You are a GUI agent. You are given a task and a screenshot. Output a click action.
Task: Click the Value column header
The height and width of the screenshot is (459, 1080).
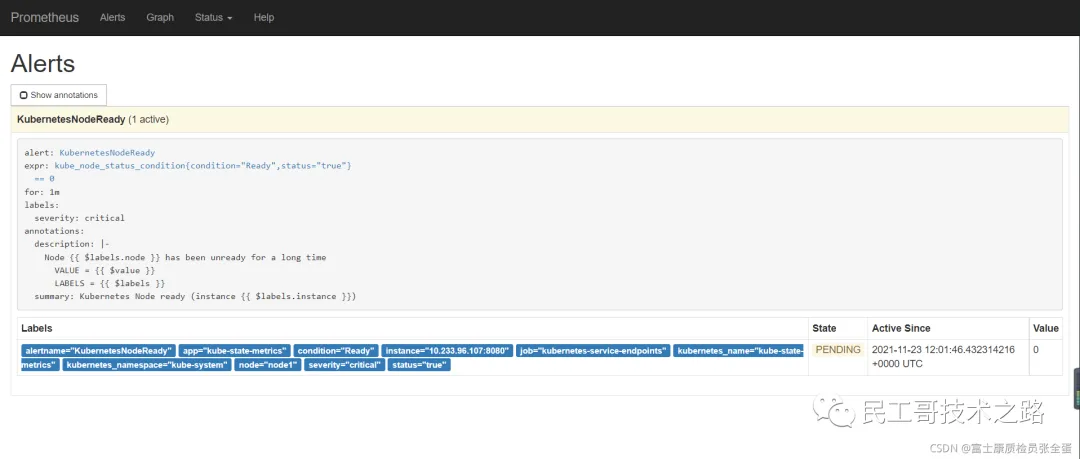coord(1046,328)
